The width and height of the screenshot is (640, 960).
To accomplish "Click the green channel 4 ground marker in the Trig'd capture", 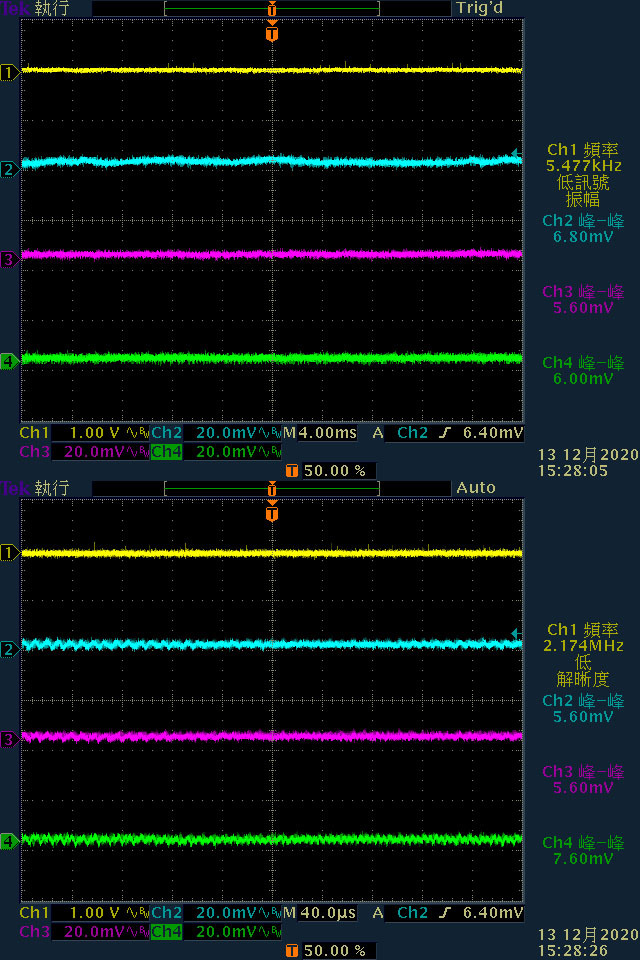I will pyautogui.click(x=9, y=361).
